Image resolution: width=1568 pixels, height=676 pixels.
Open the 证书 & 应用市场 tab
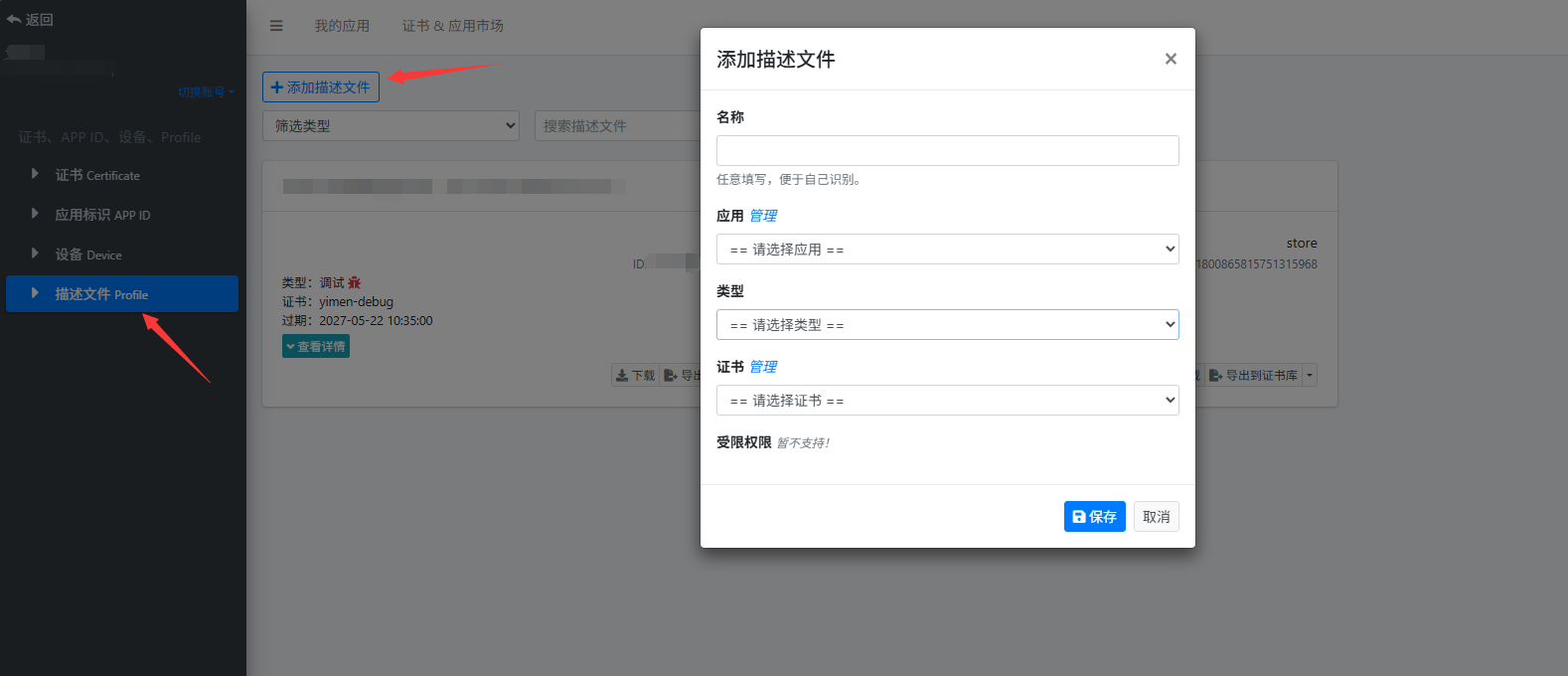pos(452,26)
